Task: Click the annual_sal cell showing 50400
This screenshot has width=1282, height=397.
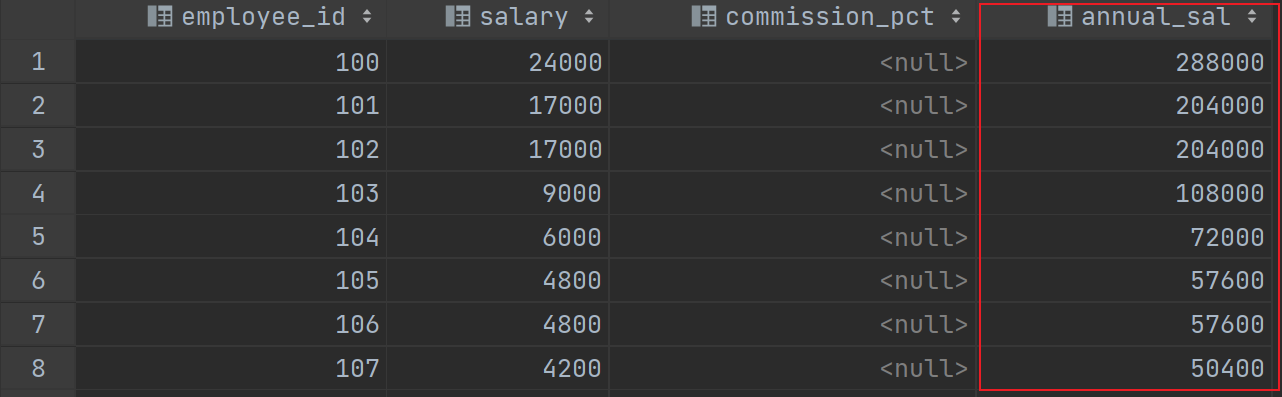Action: 1129,368
